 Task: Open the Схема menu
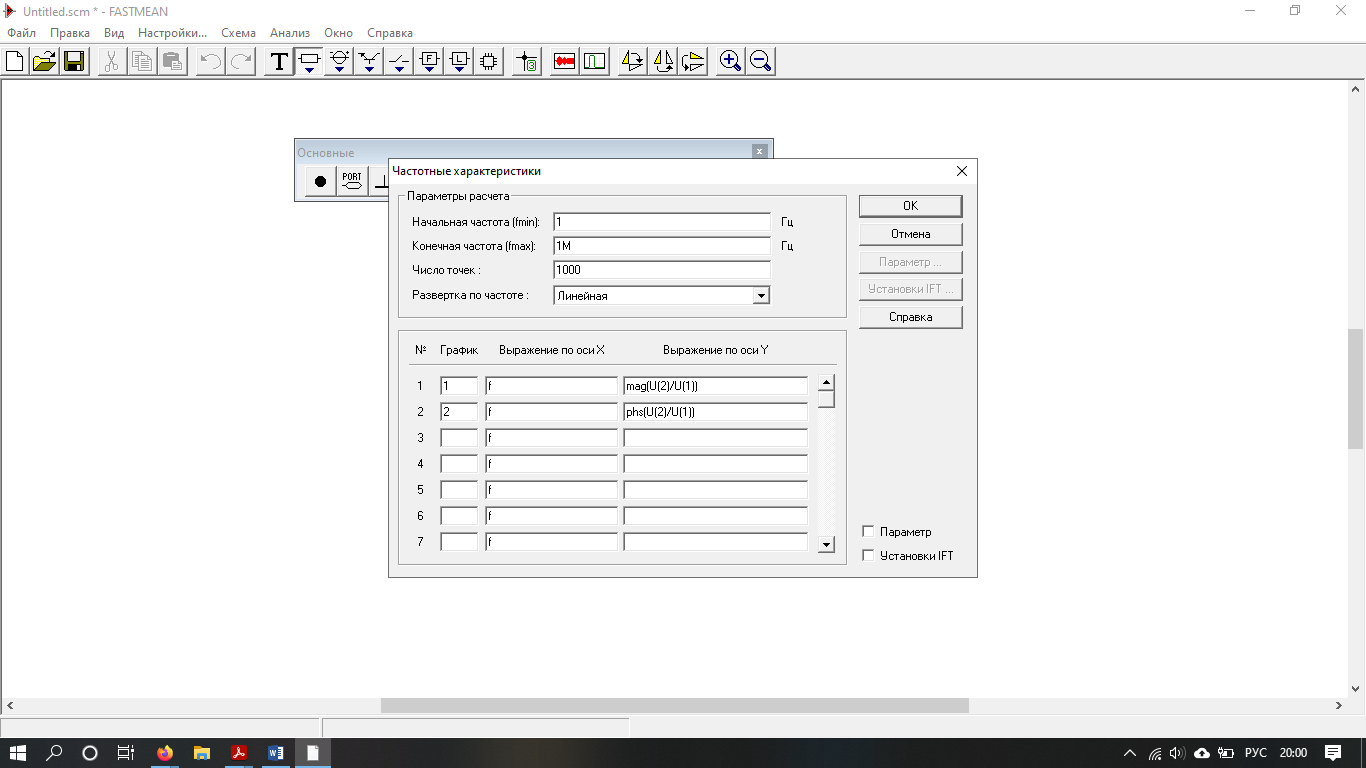point(238,33)
